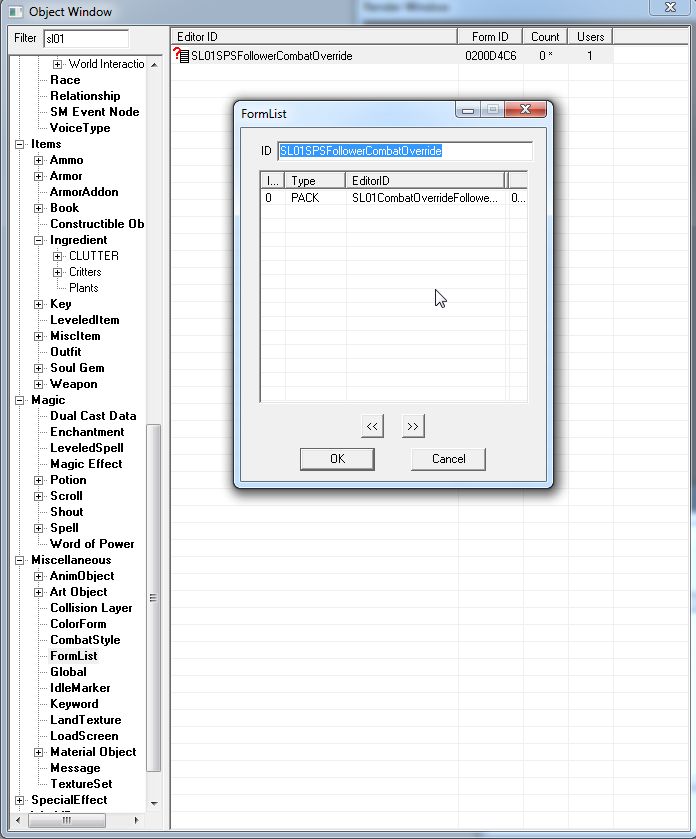Expand the Weapon node

click(x=39, y=385)
